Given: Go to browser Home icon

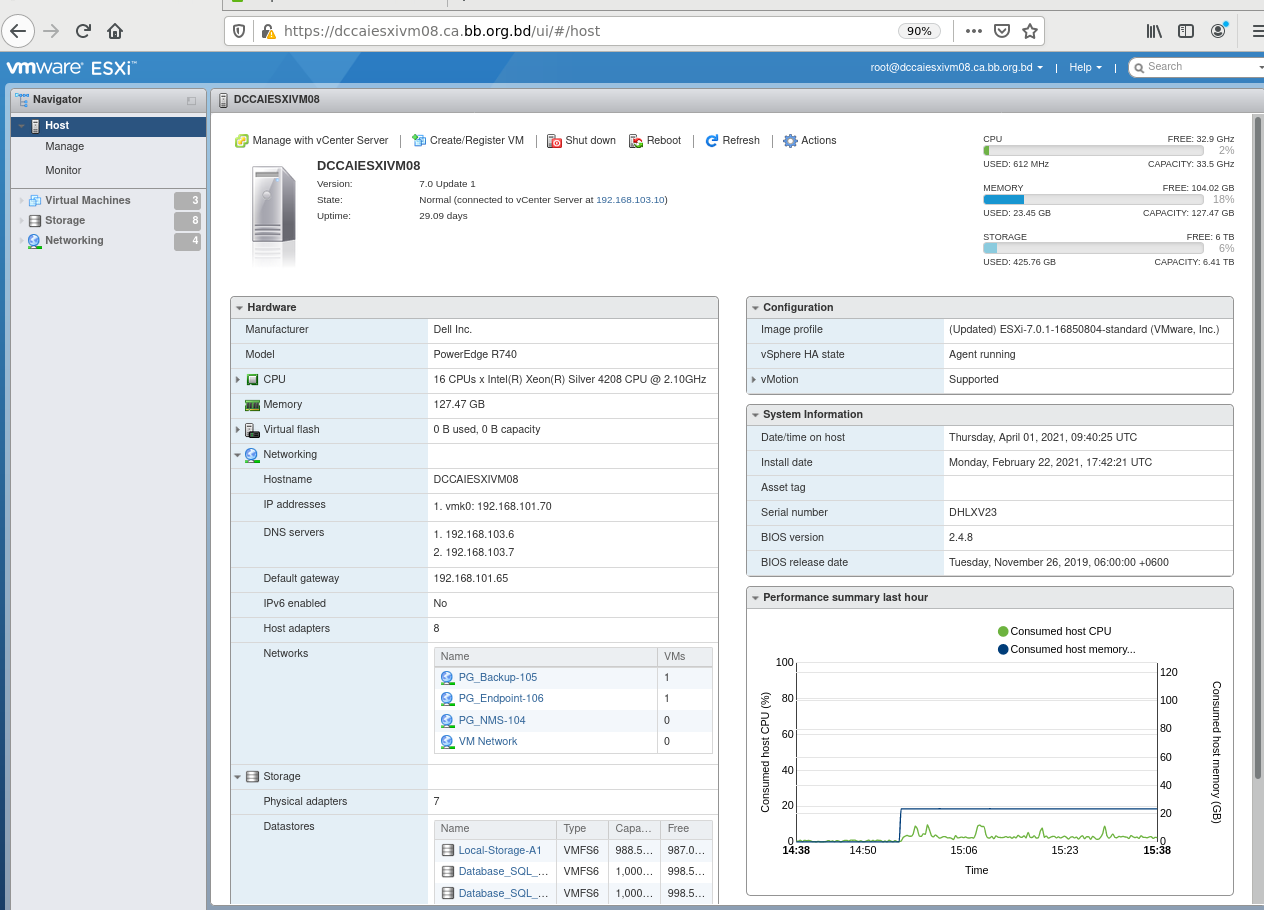Looking at the screenshot, I should [x=115, y=31].
